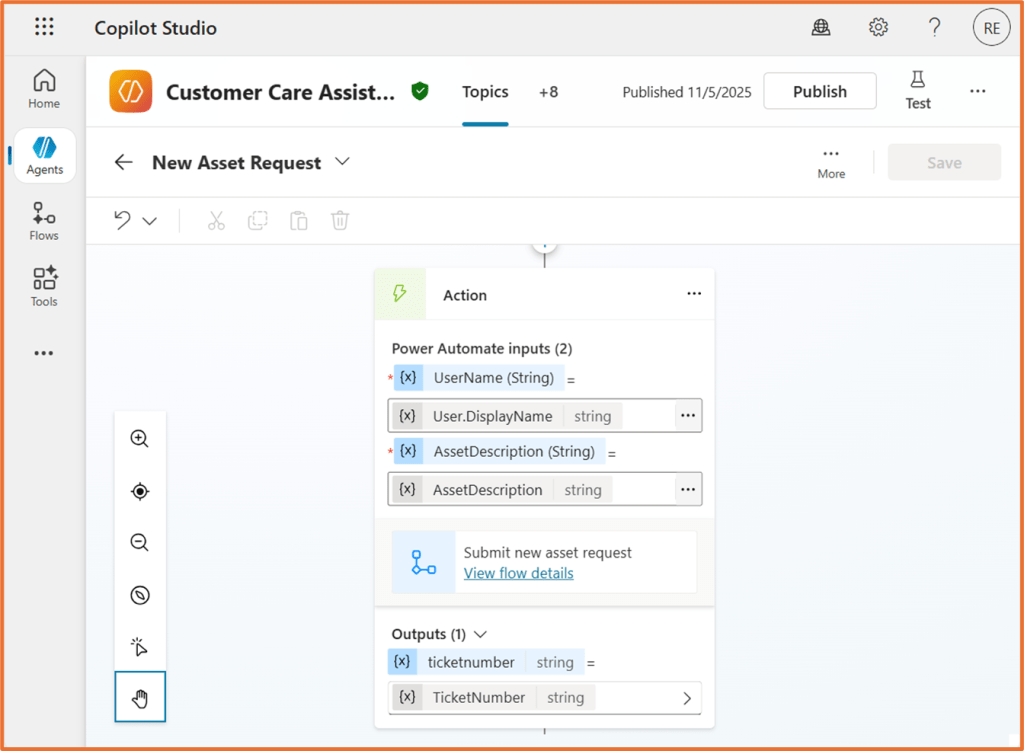Switch to the Topics tab
Image resolution: width=1024 pixels, height=751 pixels.
[x=485, y=91]
